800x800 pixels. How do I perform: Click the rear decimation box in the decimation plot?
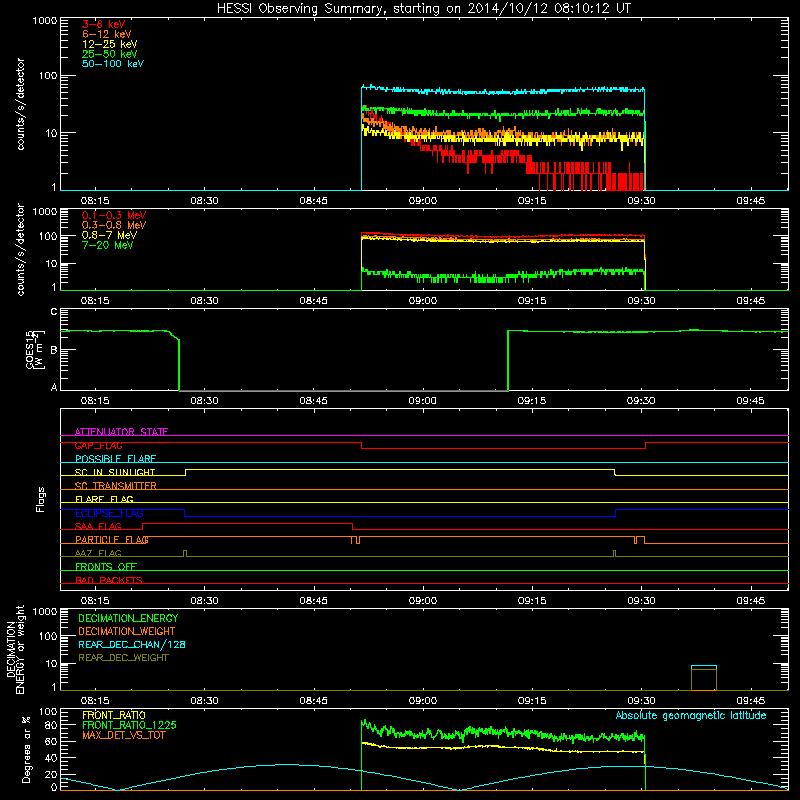coord(704,678)
